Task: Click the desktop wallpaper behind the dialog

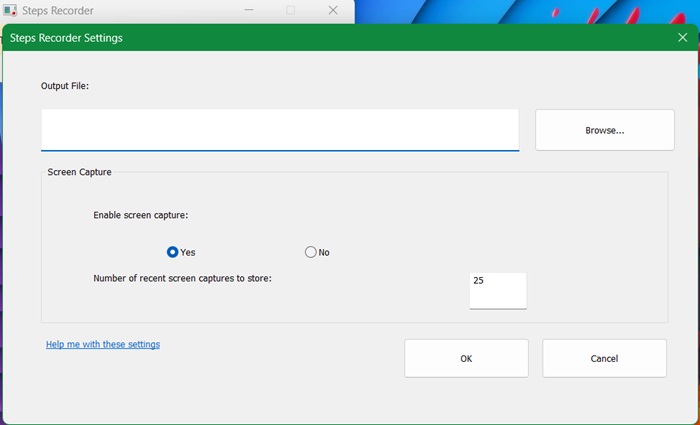Action: (520, 10)
